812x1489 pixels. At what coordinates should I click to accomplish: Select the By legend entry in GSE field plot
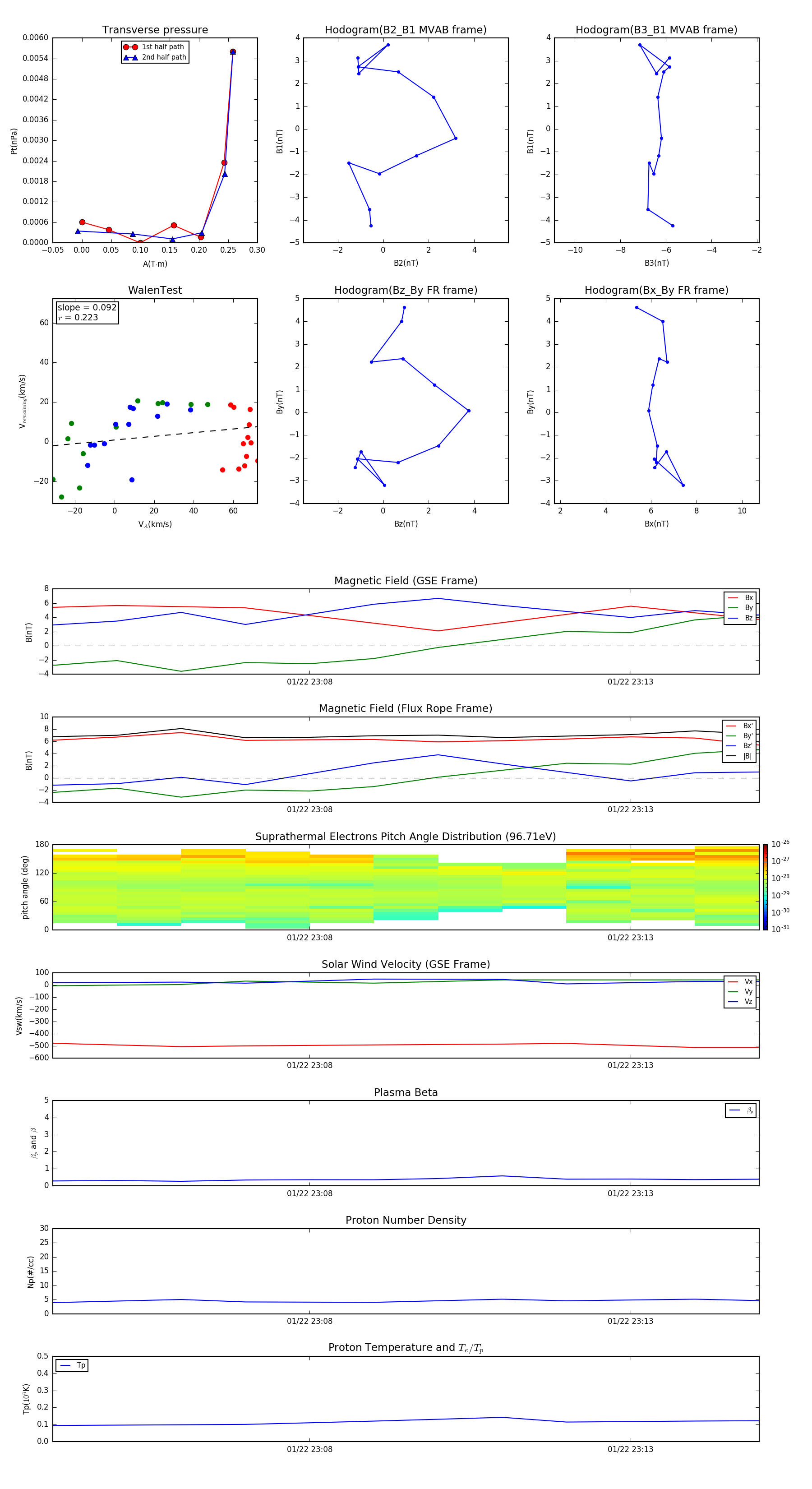click(x=740, y=608)
